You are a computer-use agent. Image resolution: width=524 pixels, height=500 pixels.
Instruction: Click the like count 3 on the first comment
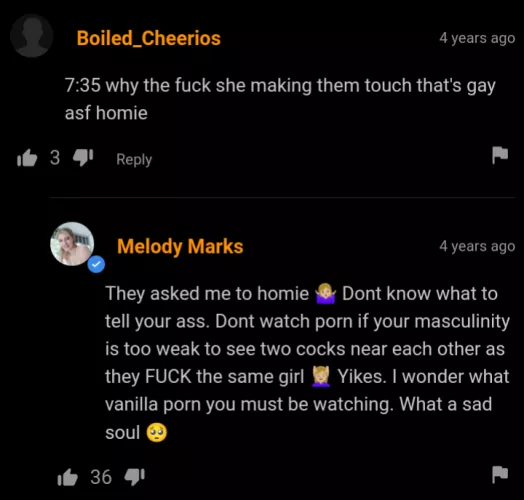tap(55, 157)
